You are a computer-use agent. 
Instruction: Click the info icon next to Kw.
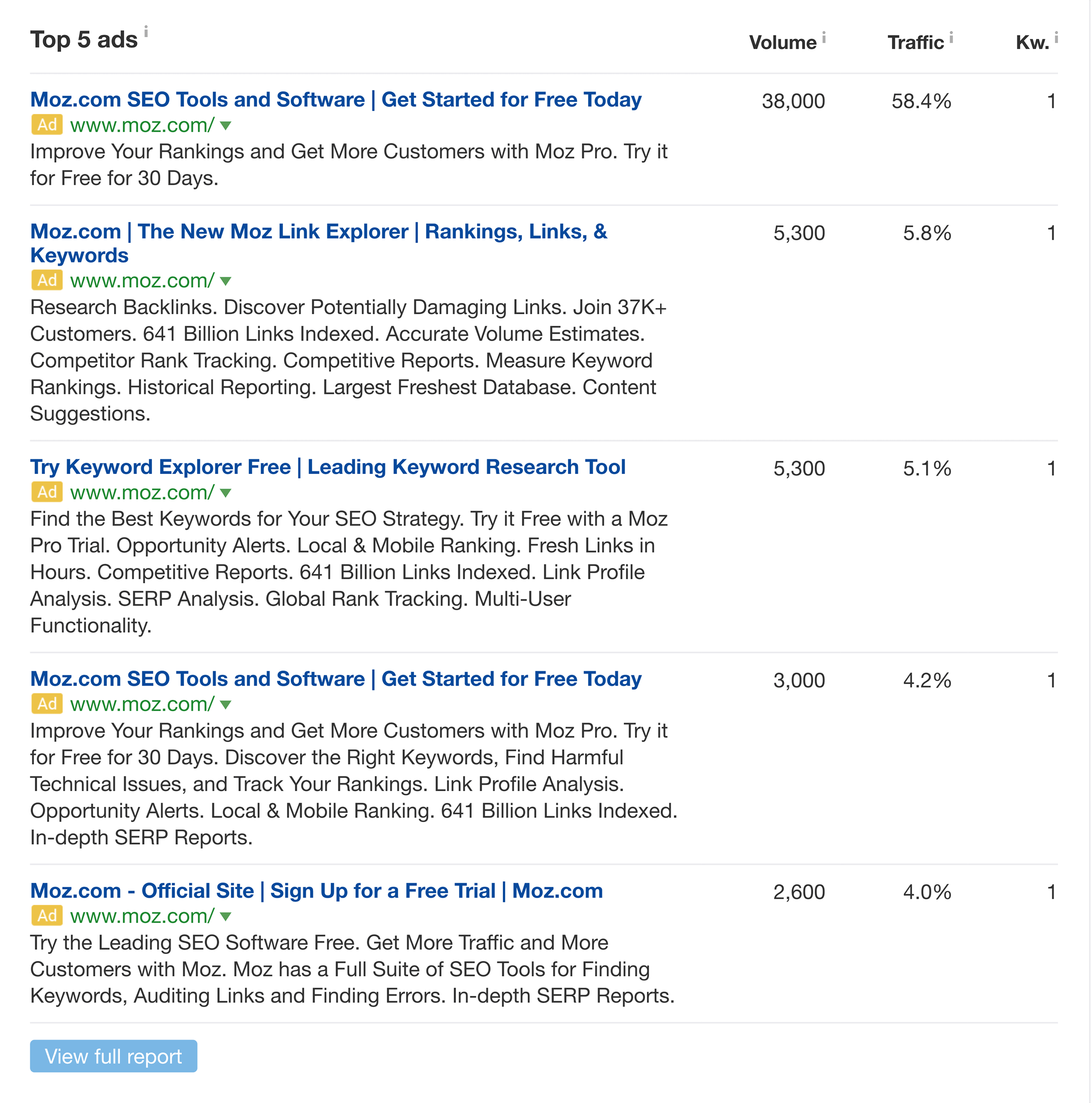click(x=1056, y=38)
